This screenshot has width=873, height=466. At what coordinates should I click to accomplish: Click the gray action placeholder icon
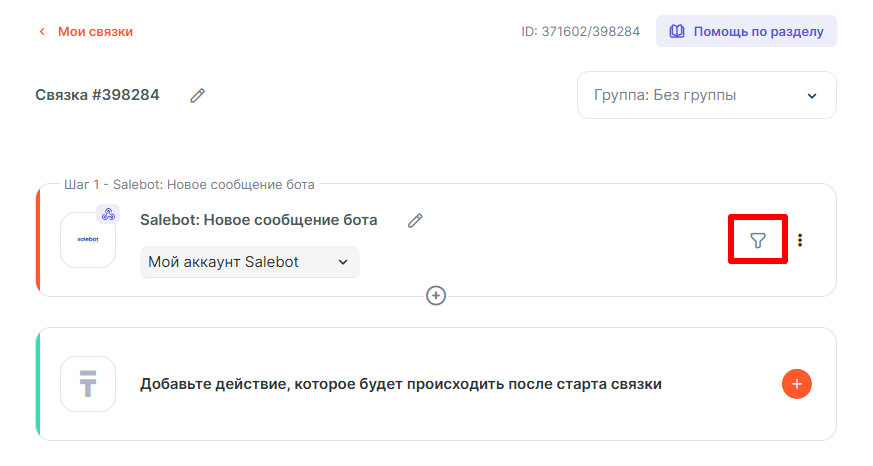[x=88, y=384]
